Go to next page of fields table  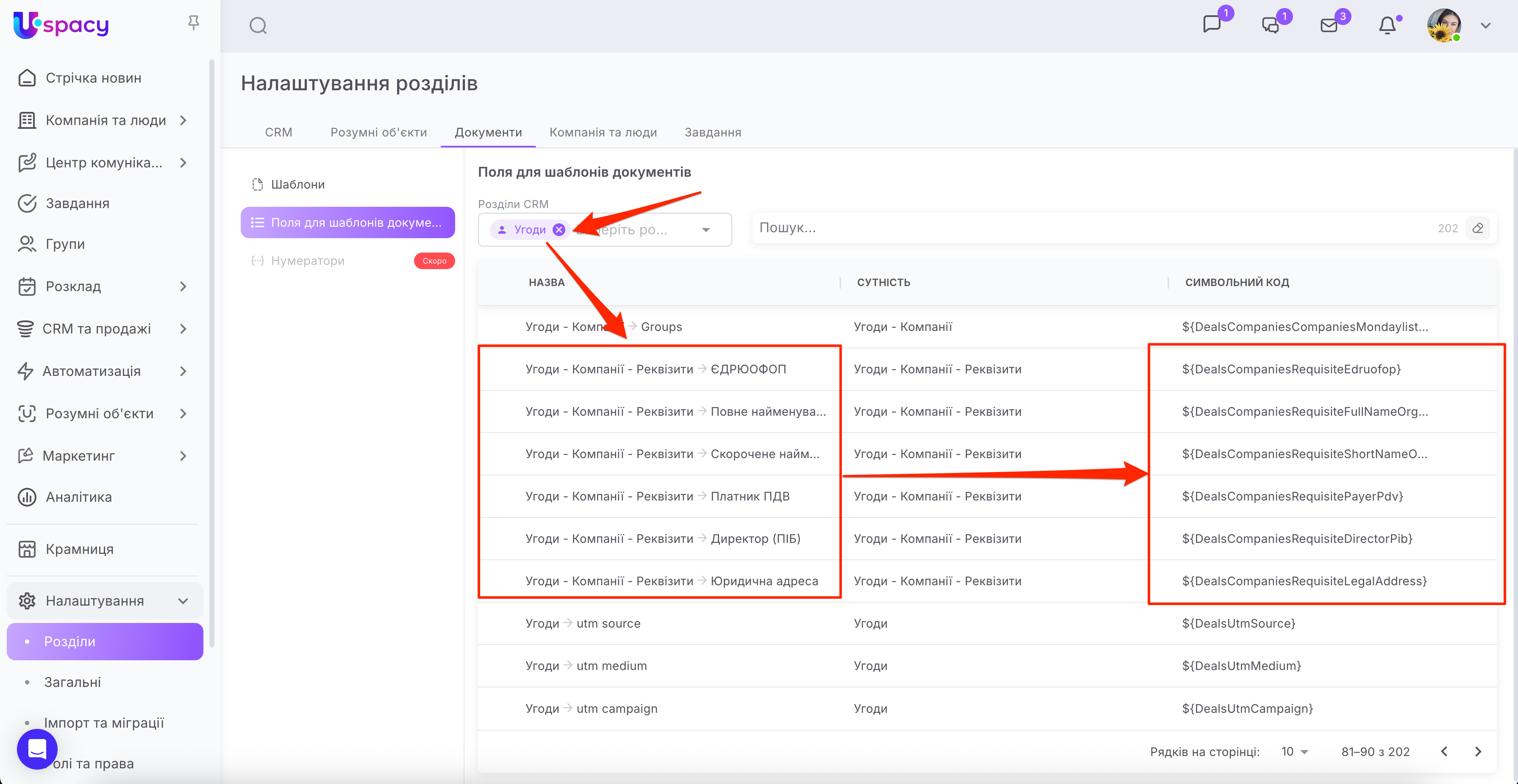[1478, 751]
